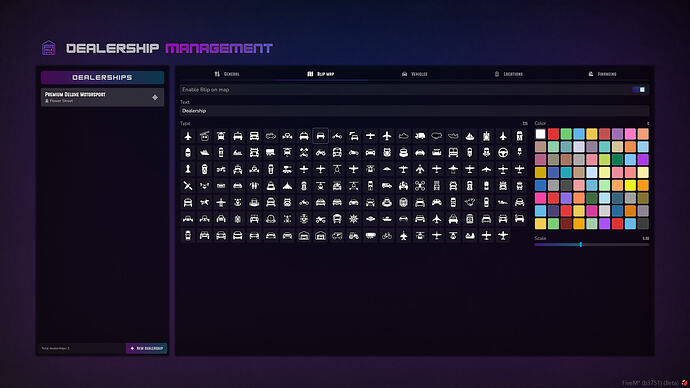Choose the flying saucer UFO blip icon

370,219
